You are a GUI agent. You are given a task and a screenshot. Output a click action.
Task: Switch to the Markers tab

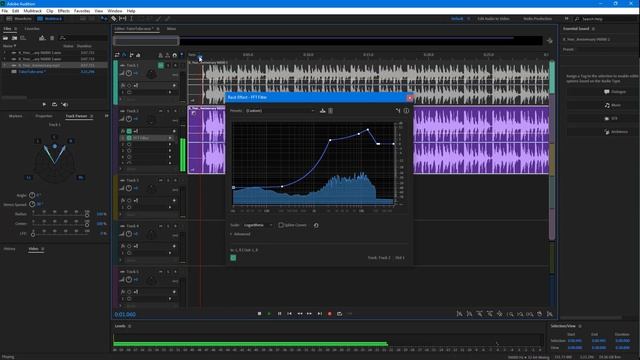[16, 116]
